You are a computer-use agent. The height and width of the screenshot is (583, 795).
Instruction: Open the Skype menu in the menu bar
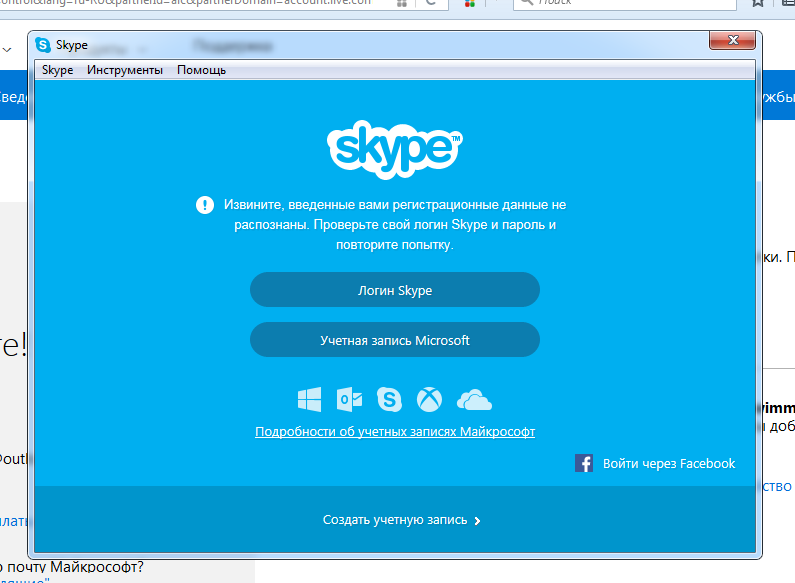[57, 70]
